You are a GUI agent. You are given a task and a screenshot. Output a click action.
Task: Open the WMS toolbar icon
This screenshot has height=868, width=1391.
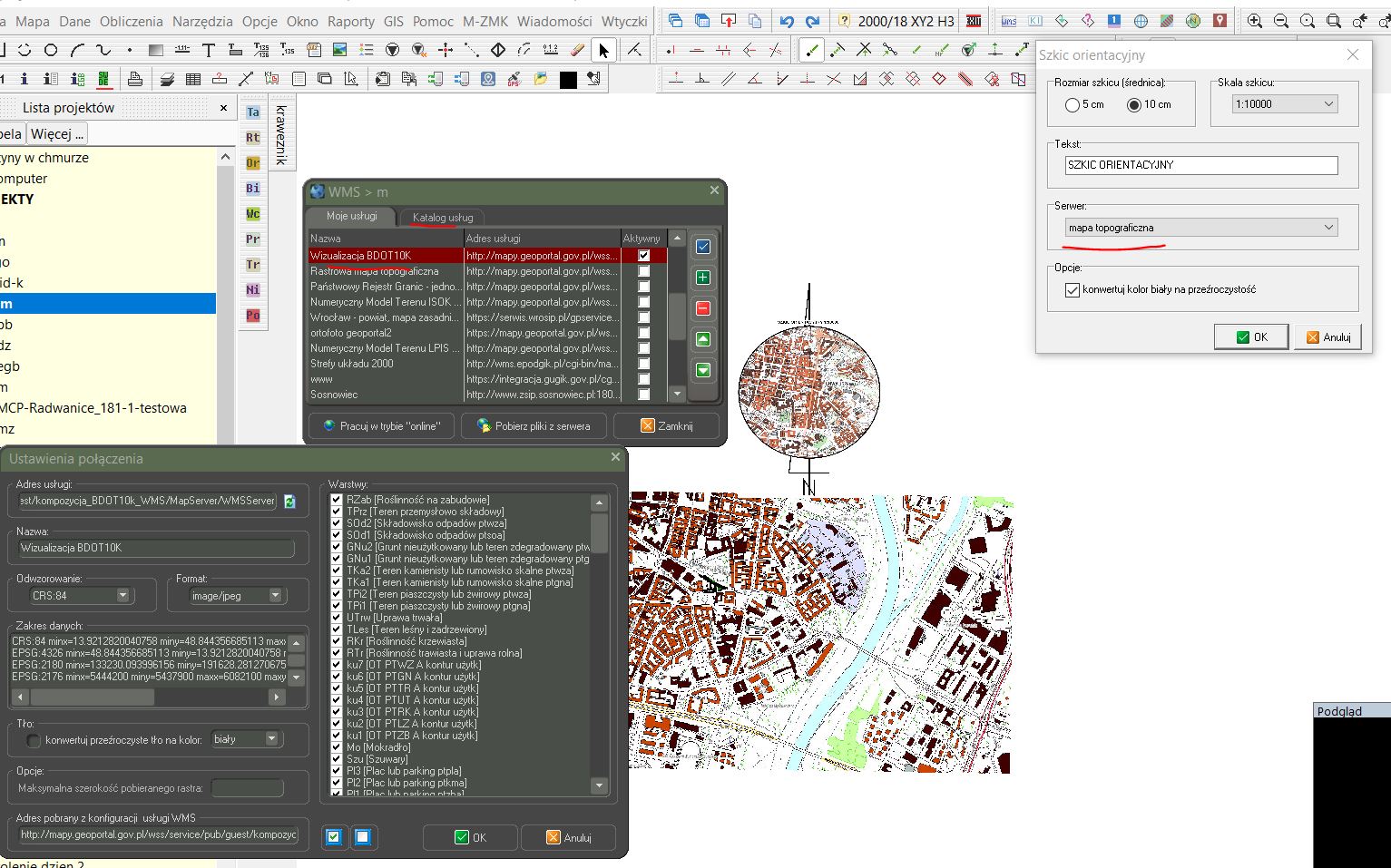1009,21
